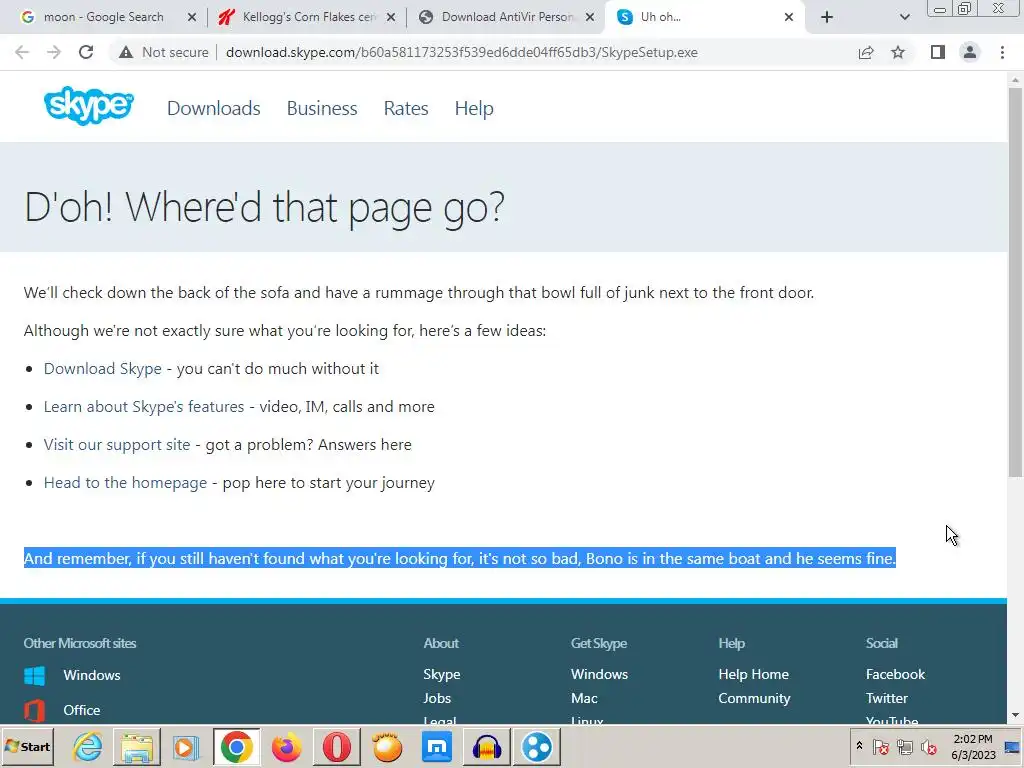
Task: Click the Office logo icon in footer
Action: click(35, 711)
